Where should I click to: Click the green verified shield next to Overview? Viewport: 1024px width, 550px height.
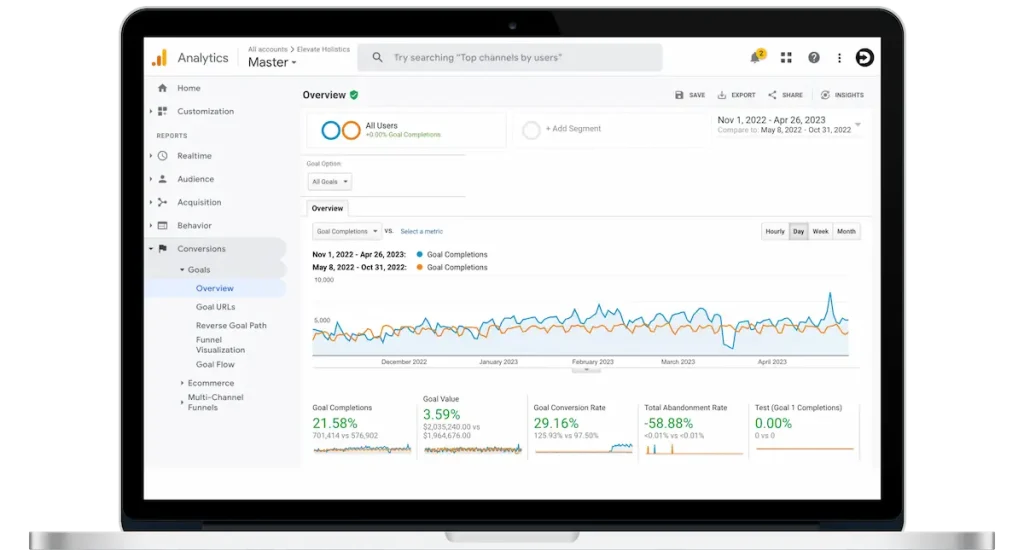tap(354, 95)
